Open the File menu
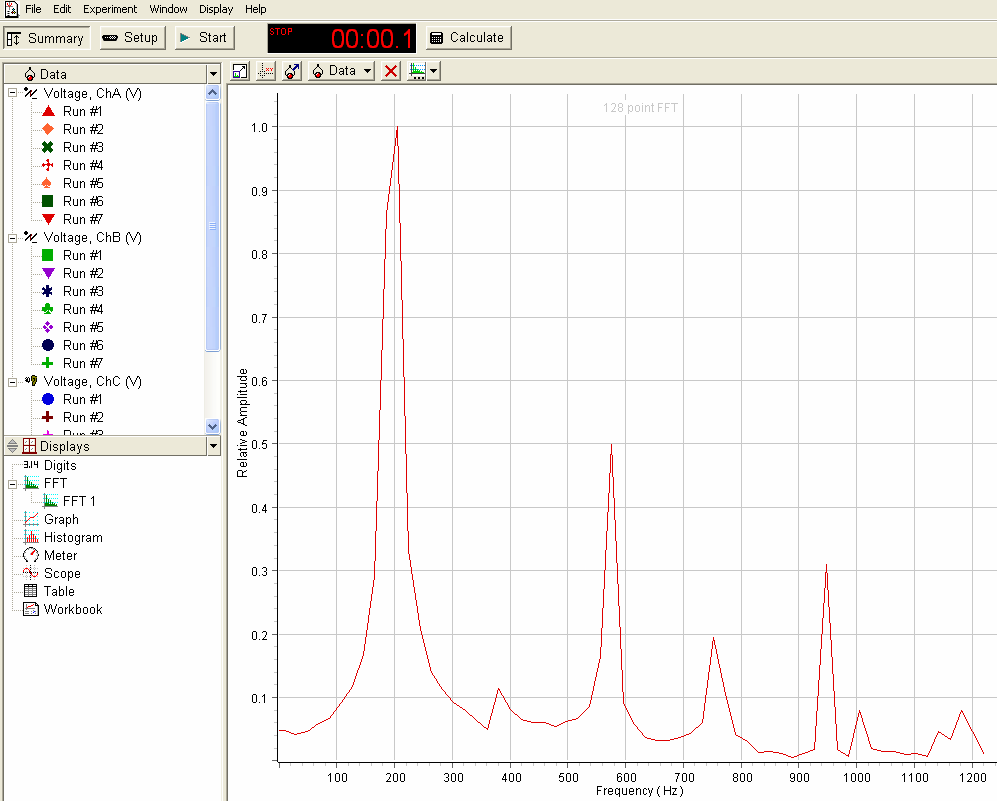The height and width of the screenshot is (801, 997). coord(33,9)
